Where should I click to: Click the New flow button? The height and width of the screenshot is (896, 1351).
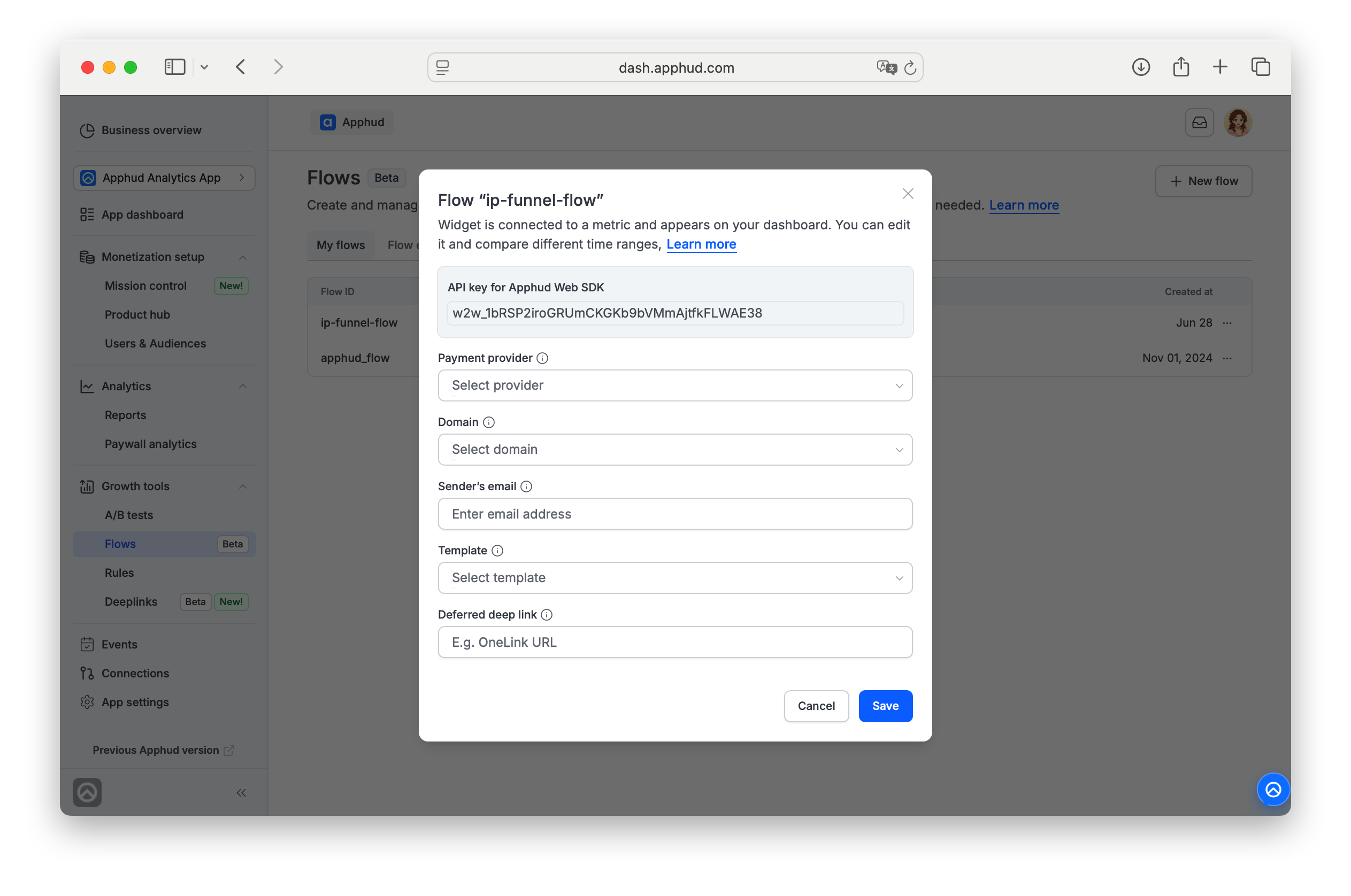click(x=1203, y=181)
